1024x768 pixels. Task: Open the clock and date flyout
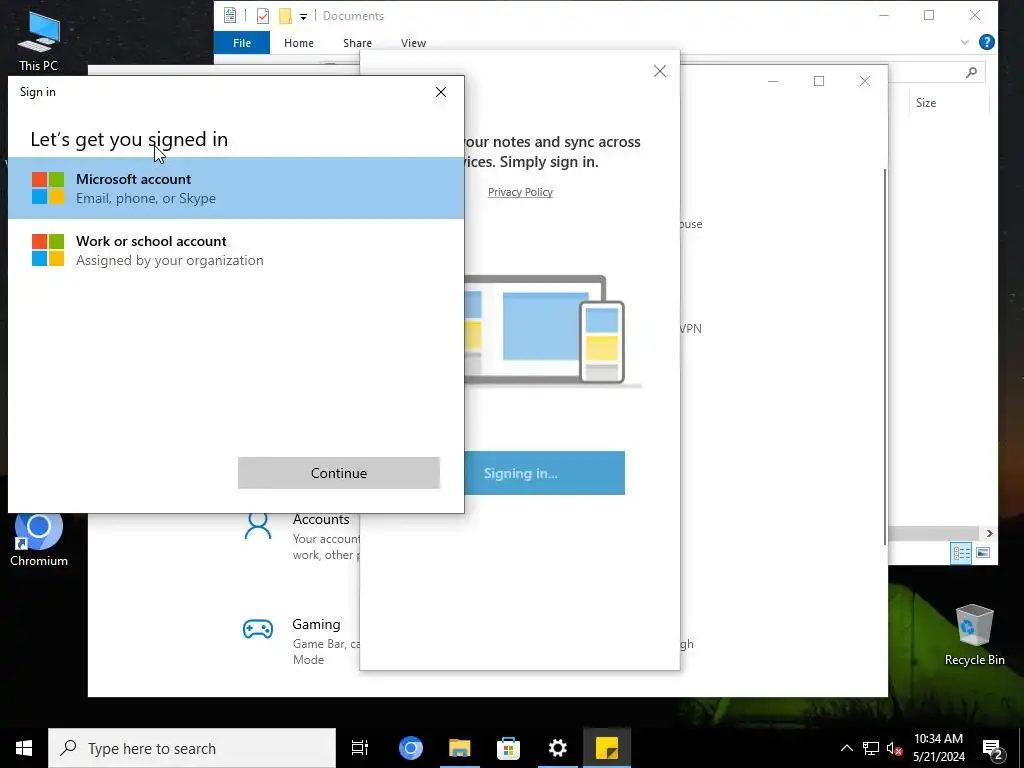(x=938, y=748)
